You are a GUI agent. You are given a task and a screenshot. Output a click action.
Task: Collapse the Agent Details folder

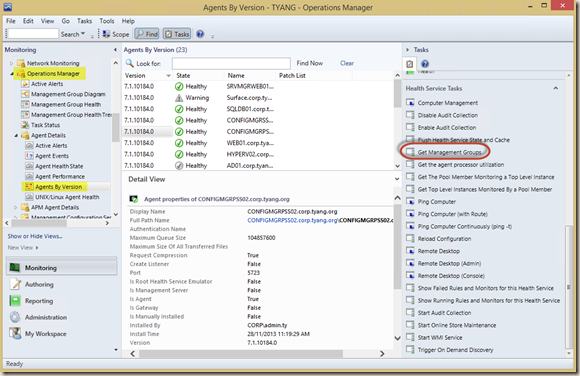tap(16, 135)
